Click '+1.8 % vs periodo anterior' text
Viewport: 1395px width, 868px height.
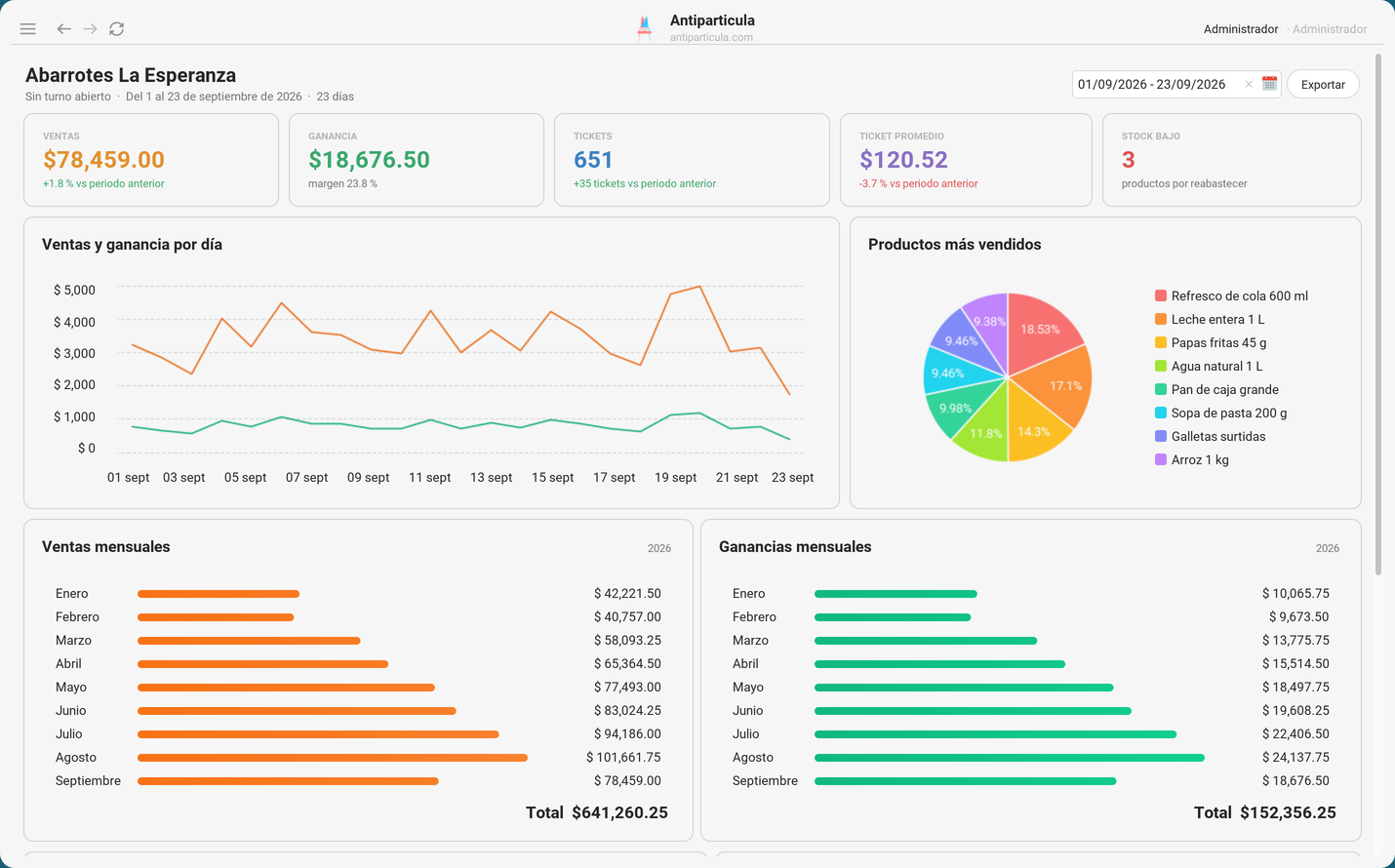coord(103,183)
